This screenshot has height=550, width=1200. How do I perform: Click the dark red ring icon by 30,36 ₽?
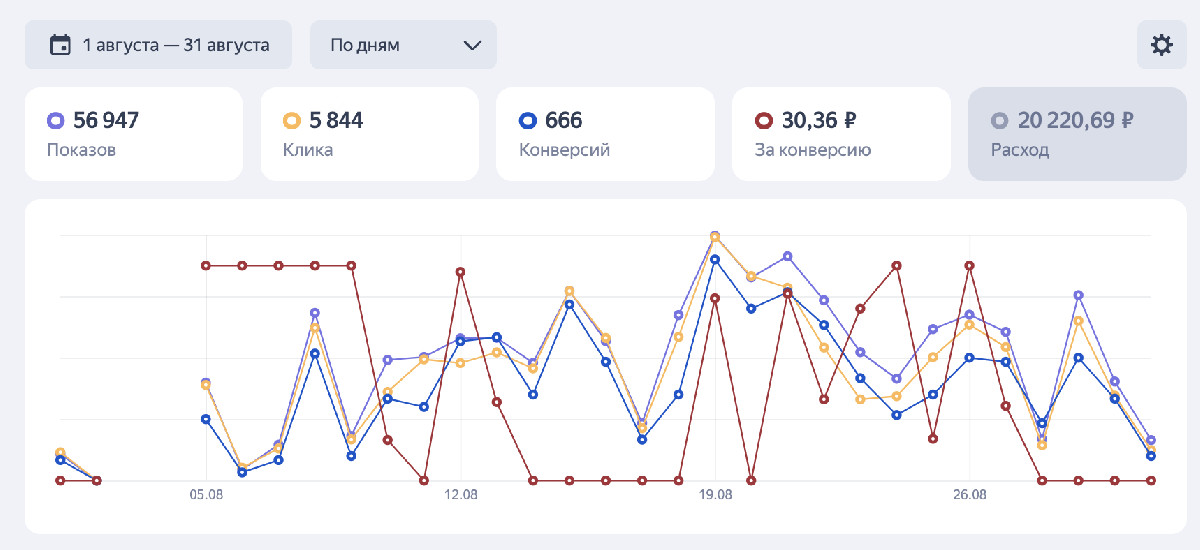pyautogui.click(x=763, y=121)
